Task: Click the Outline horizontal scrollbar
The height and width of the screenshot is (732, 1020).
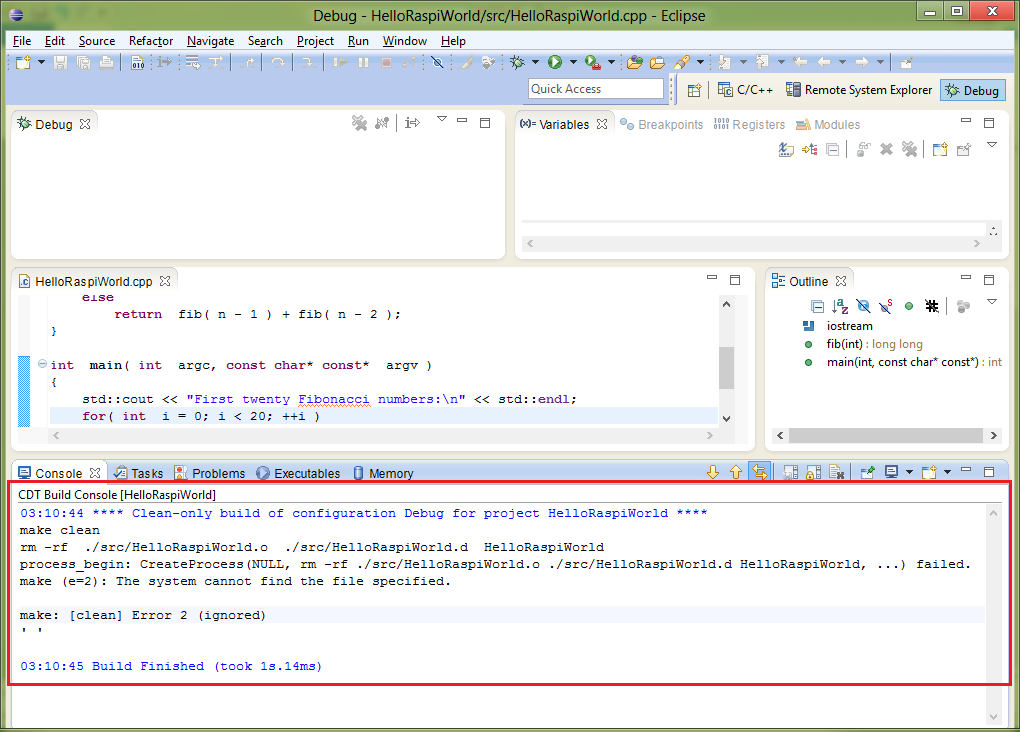Action: click(886, 435)
